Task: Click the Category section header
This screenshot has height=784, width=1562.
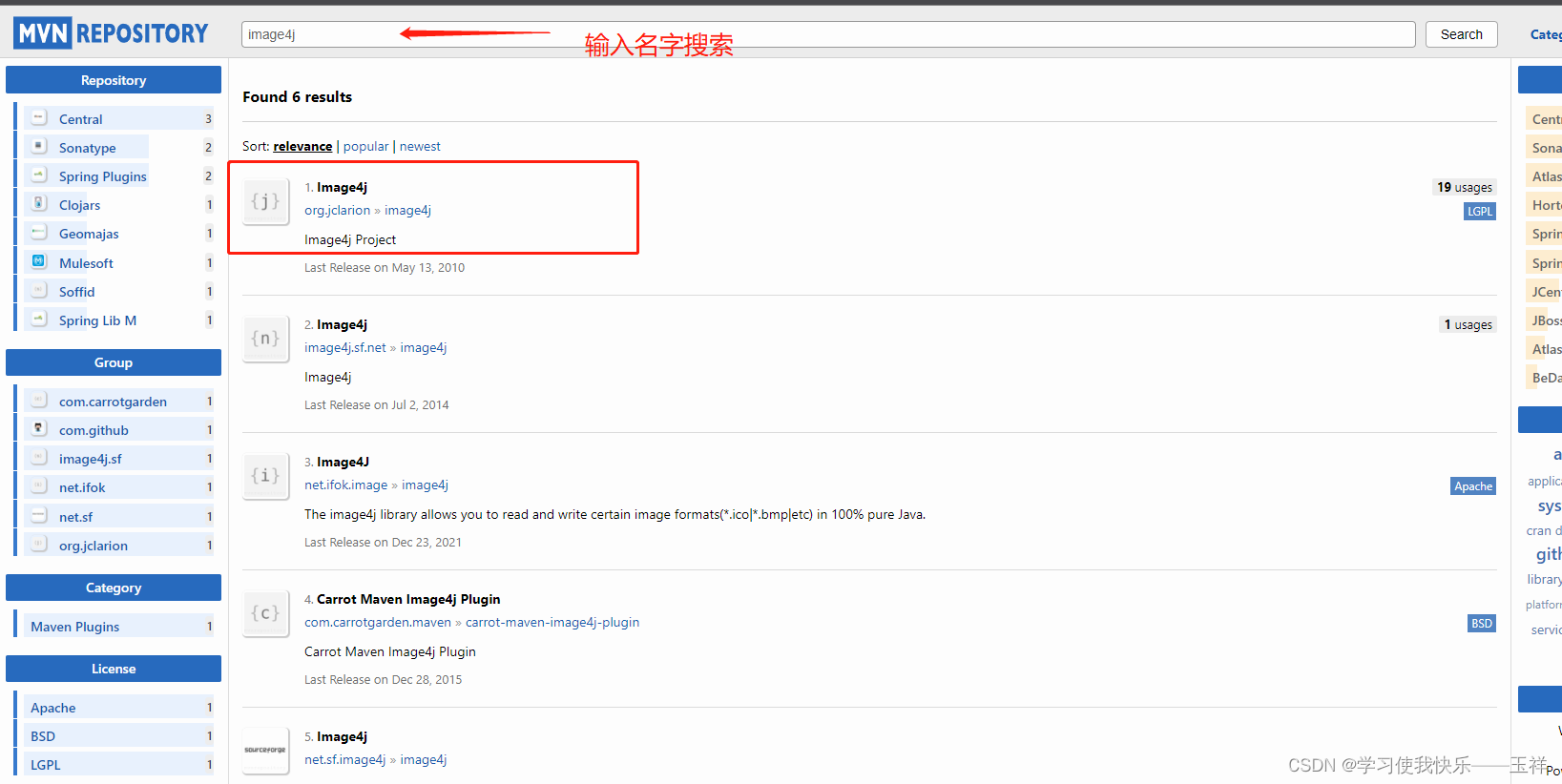Action: point(114,588)
